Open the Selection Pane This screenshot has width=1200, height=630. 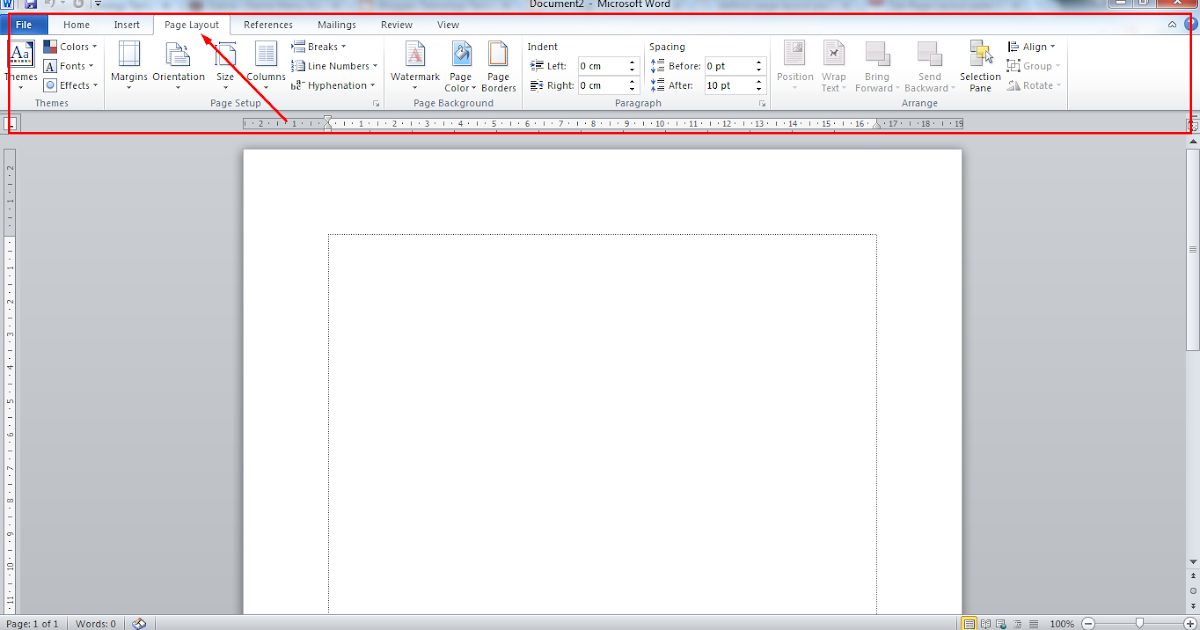979,65
